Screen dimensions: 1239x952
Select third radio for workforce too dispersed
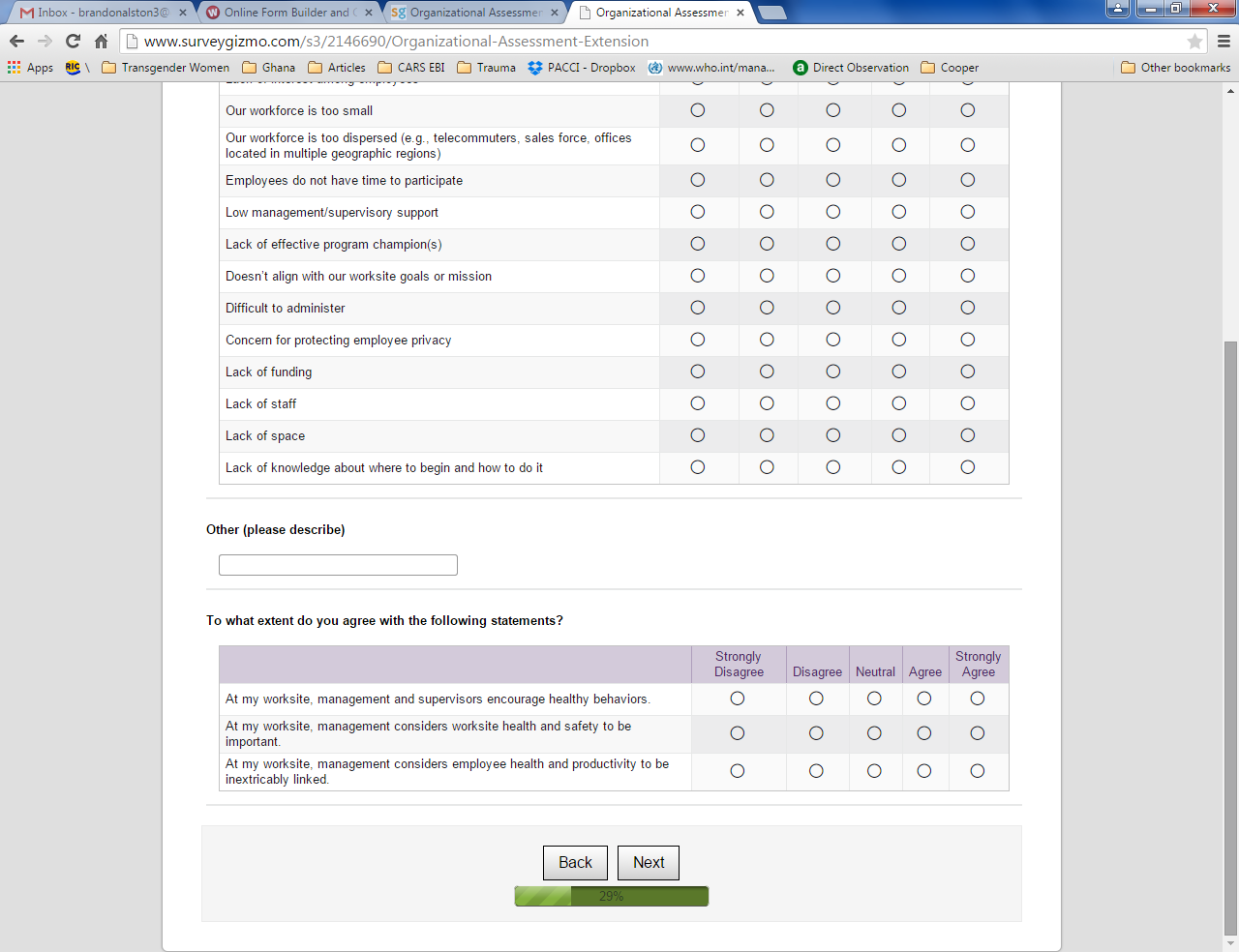tap(833, 145)
